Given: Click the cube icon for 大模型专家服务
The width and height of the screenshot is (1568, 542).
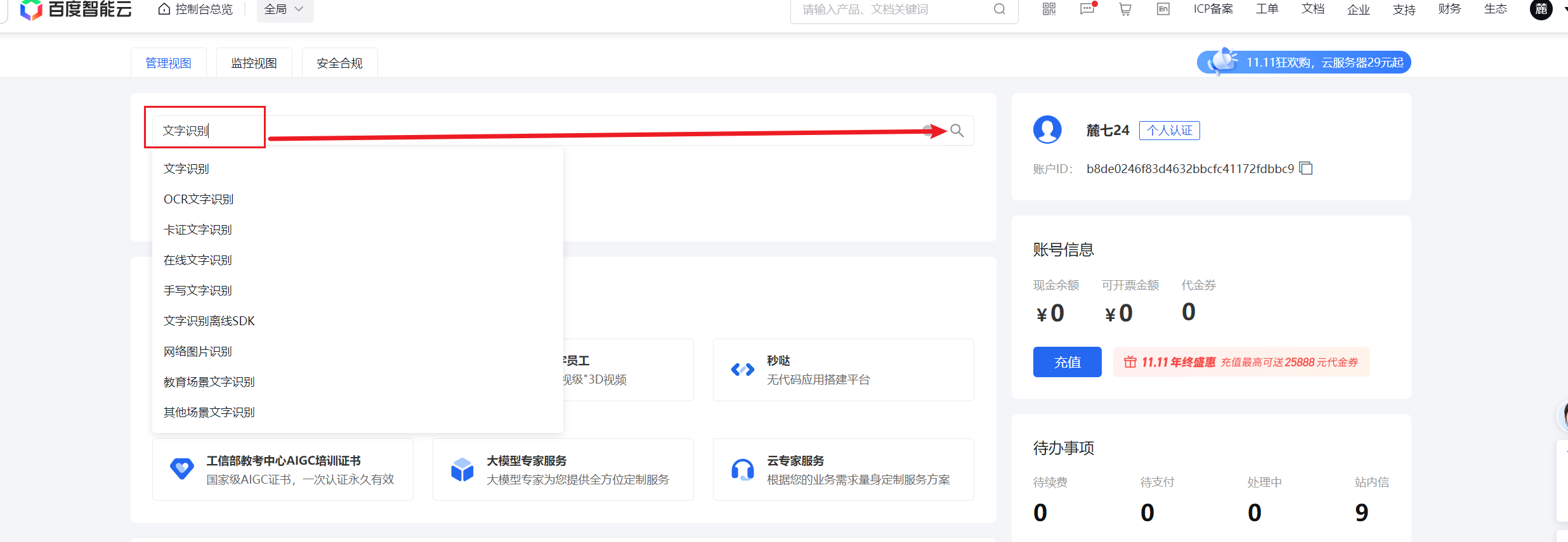Looking at the screenshot, I should (462, 469).
